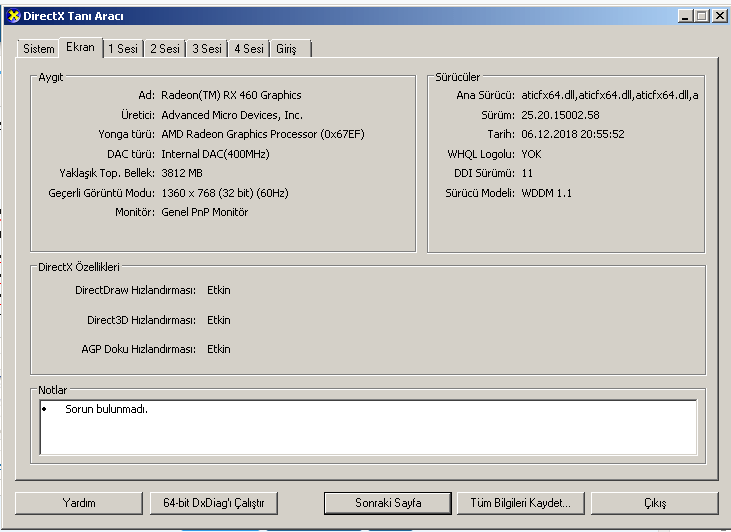731x532 pixels.
Task: Click Tüm Bilgileri Kaydet button
Action: (x=520, y=503)
